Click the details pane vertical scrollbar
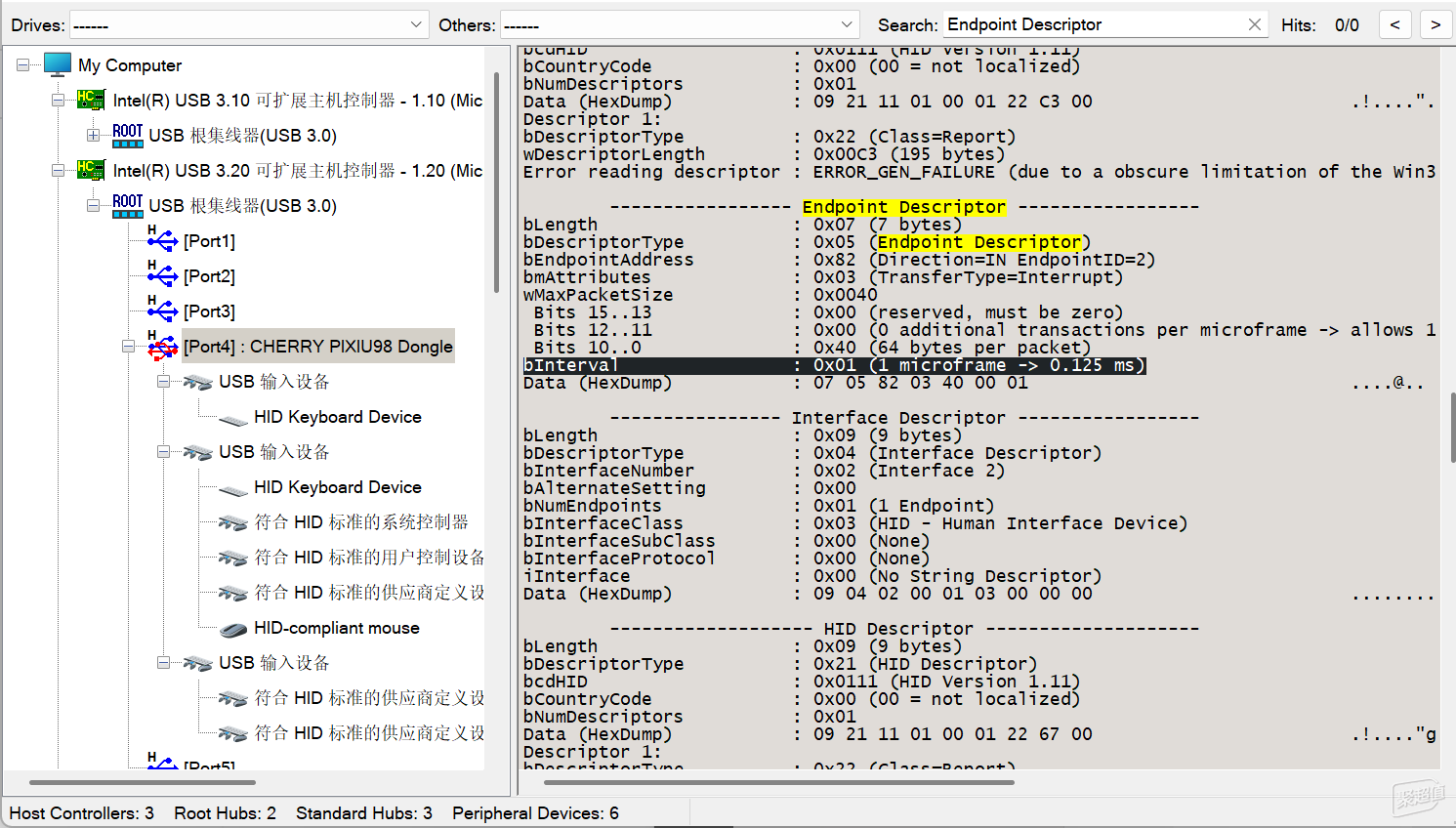 (1452, 428)
